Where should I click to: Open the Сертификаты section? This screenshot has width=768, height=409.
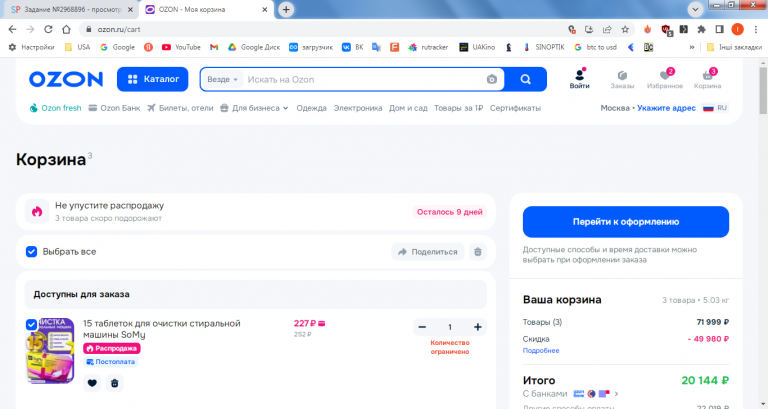515,108
